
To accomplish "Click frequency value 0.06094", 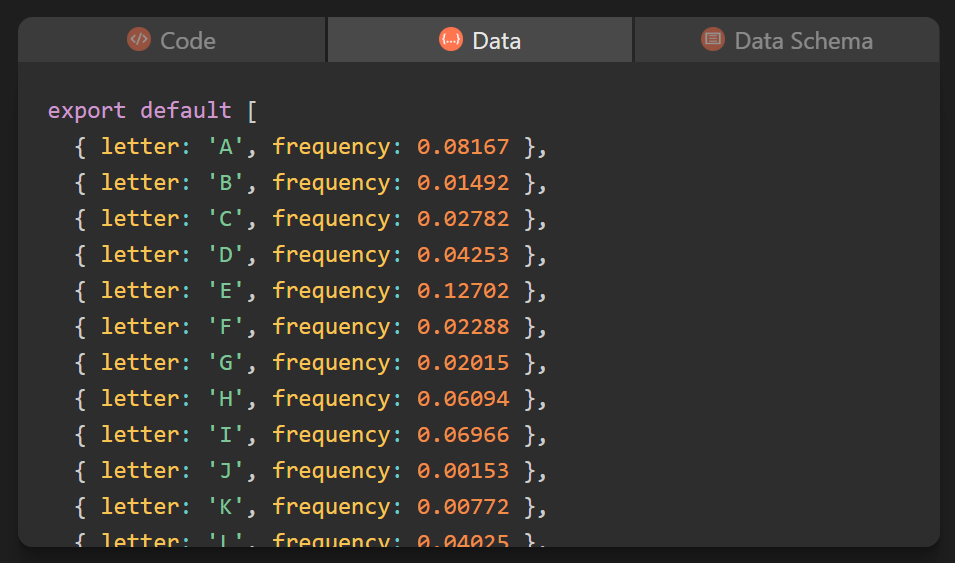I will (x=463, y=398).
